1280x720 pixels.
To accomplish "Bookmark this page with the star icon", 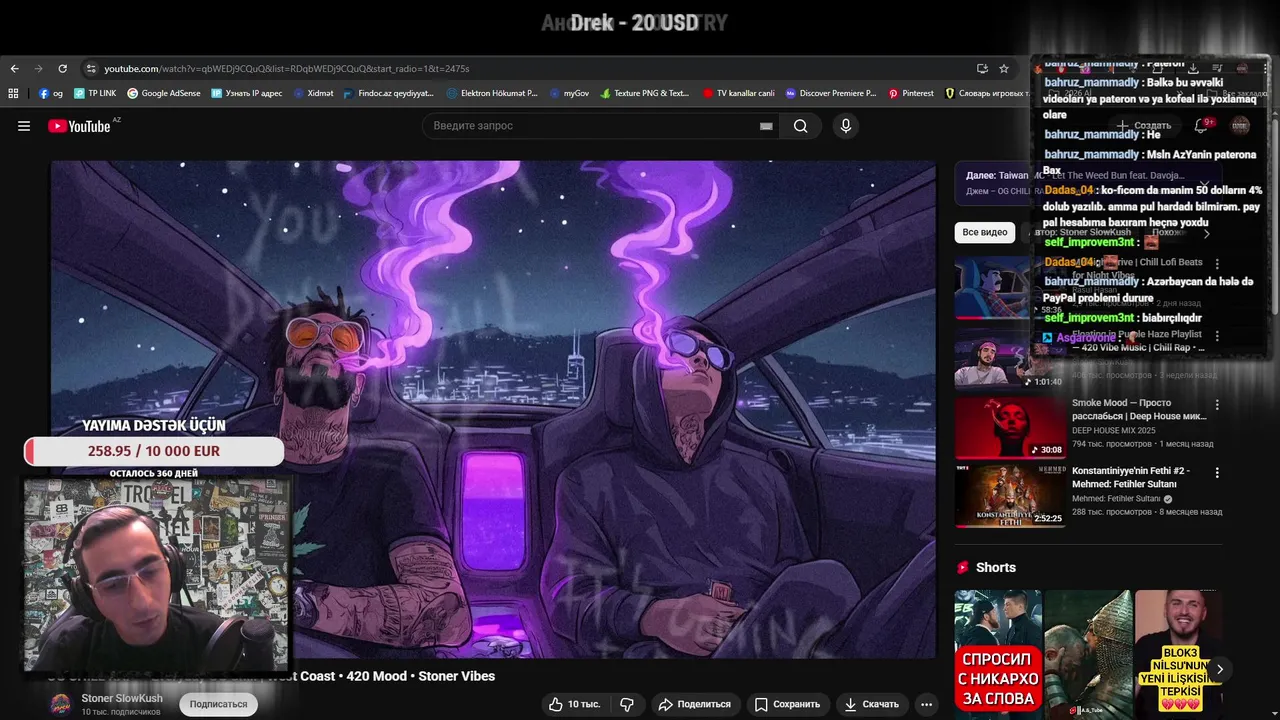I will (x=1004, y=68).
